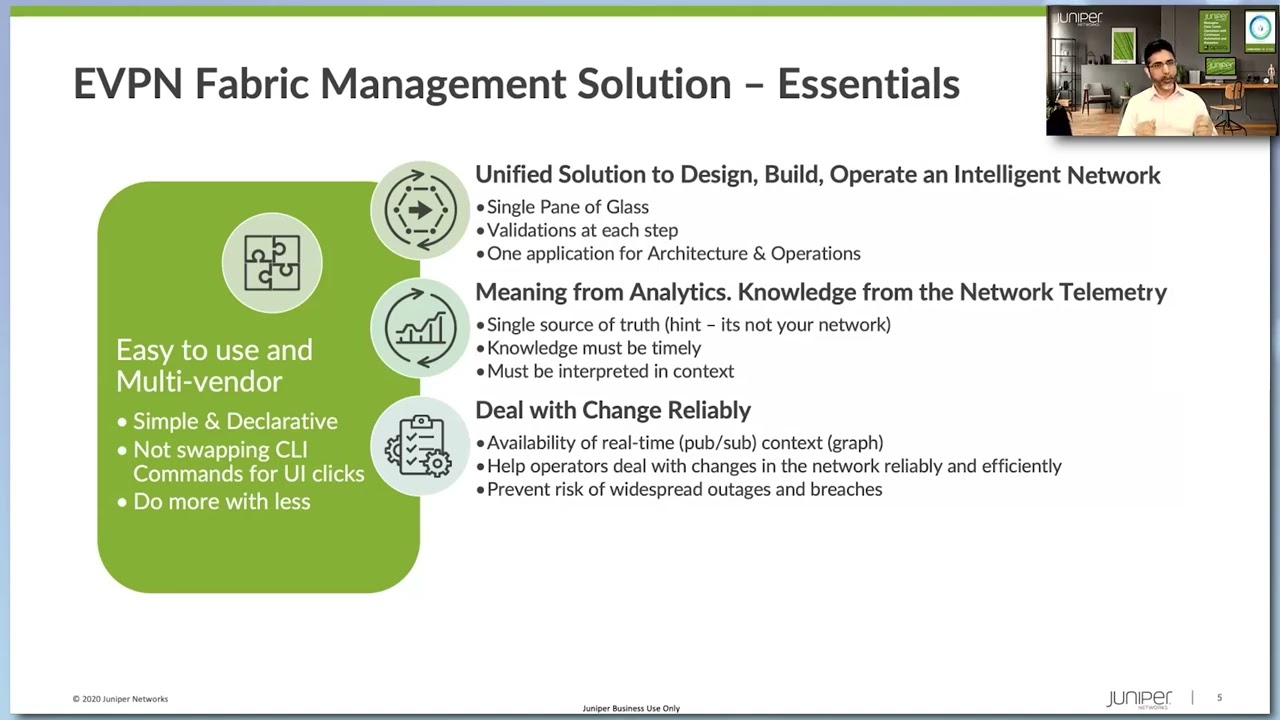
Task: Click bullet Single Pane of Glass
Action: coord(562,207)
